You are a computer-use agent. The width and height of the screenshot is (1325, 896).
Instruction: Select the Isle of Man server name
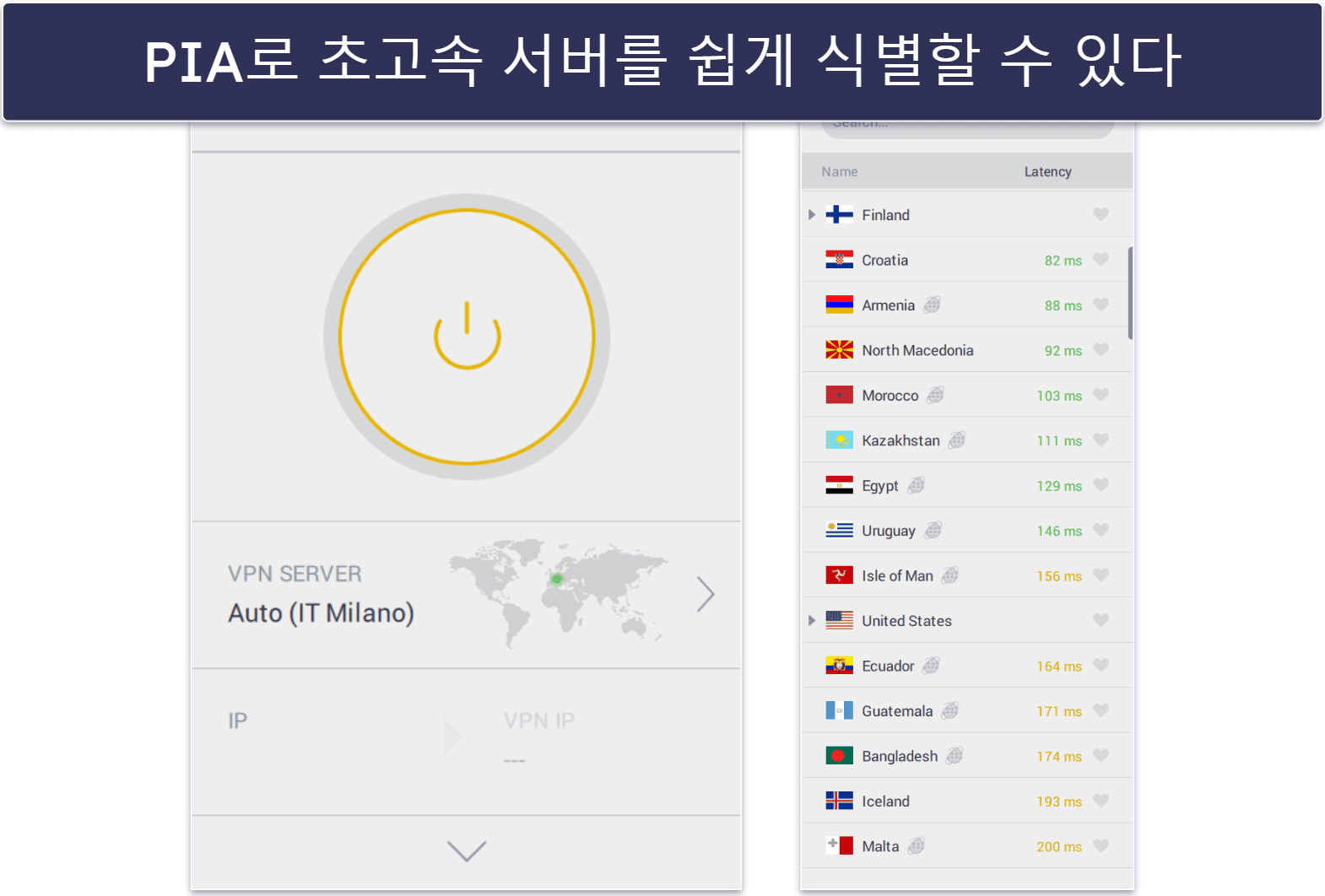tap(897, 576)
